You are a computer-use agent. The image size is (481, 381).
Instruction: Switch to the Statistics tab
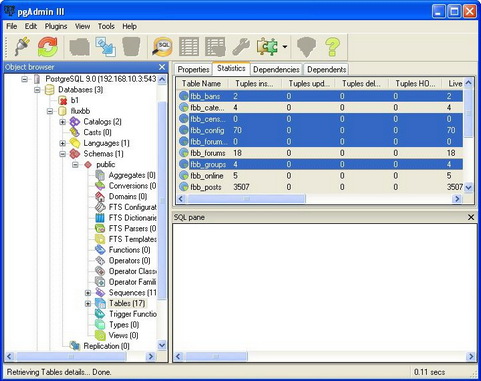231,68
